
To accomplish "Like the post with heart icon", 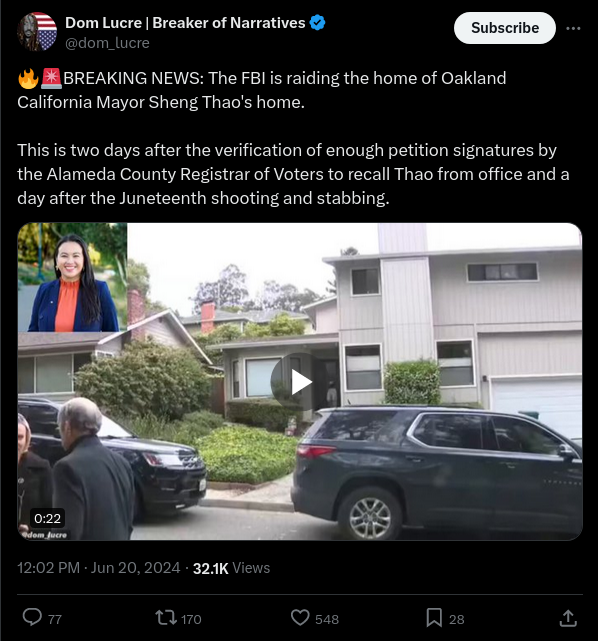I will tap(300, 618).
